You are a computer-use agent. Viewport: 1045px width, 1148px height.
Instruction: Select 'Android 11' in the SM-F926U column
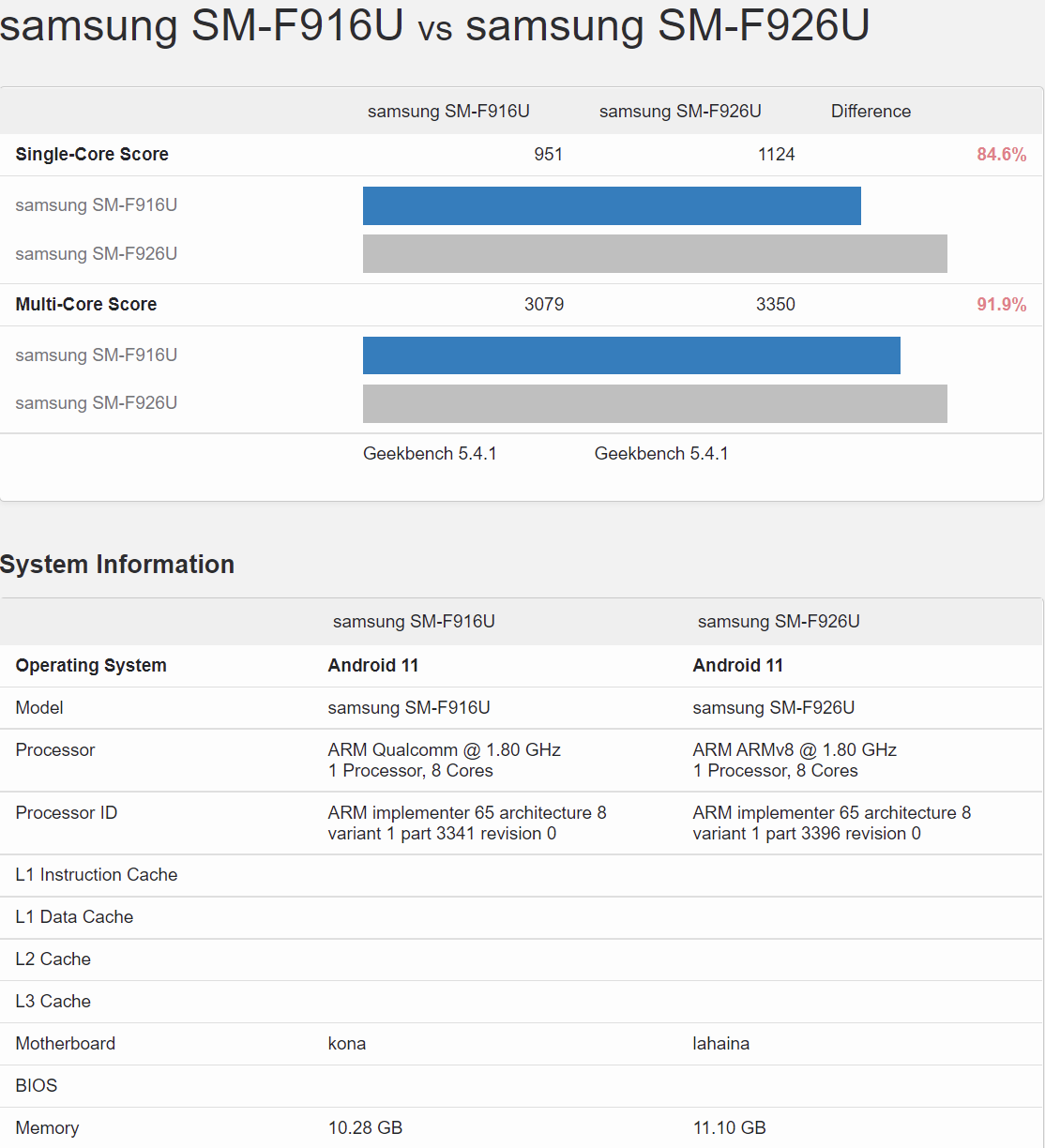point(738,666)
